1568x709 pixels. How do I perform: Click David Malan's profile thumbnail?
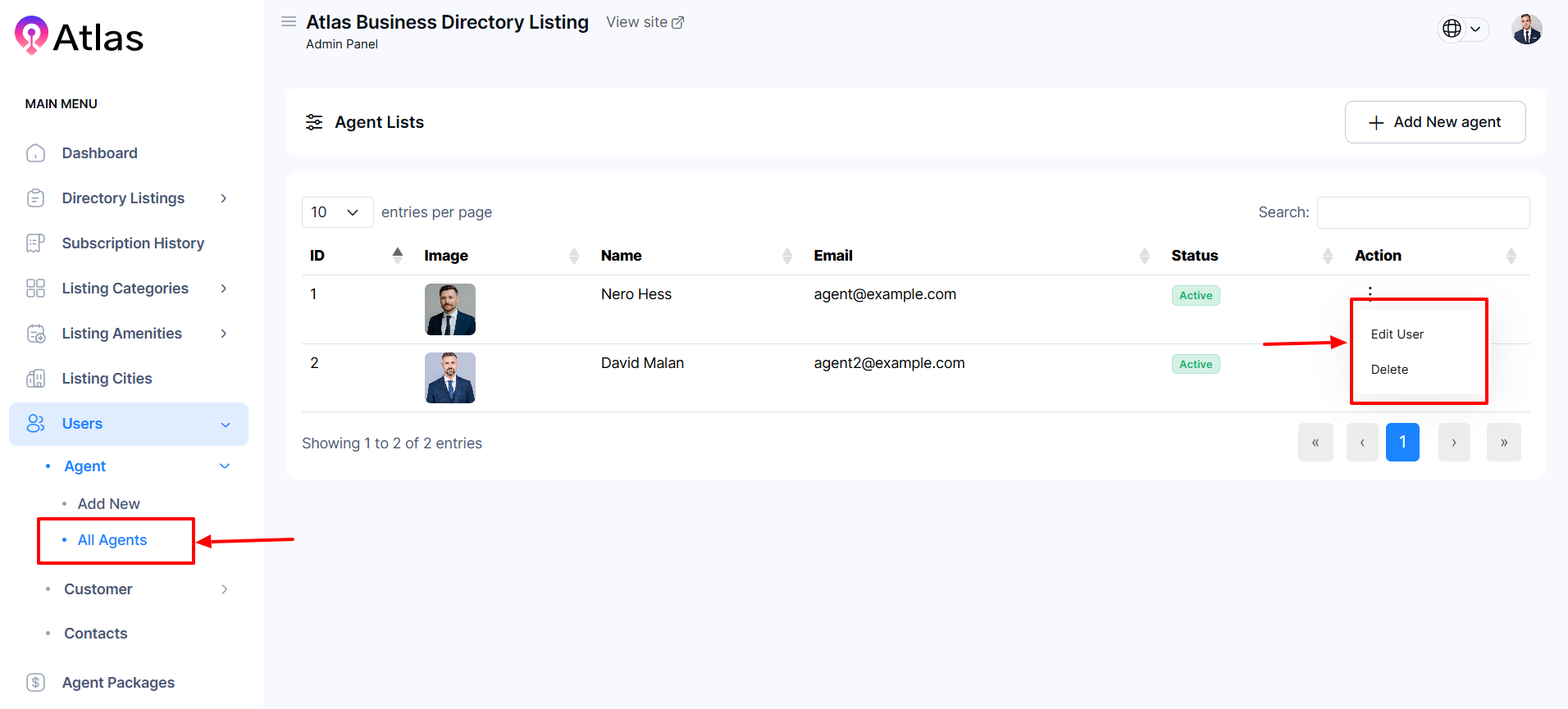(x=450, y=378)
